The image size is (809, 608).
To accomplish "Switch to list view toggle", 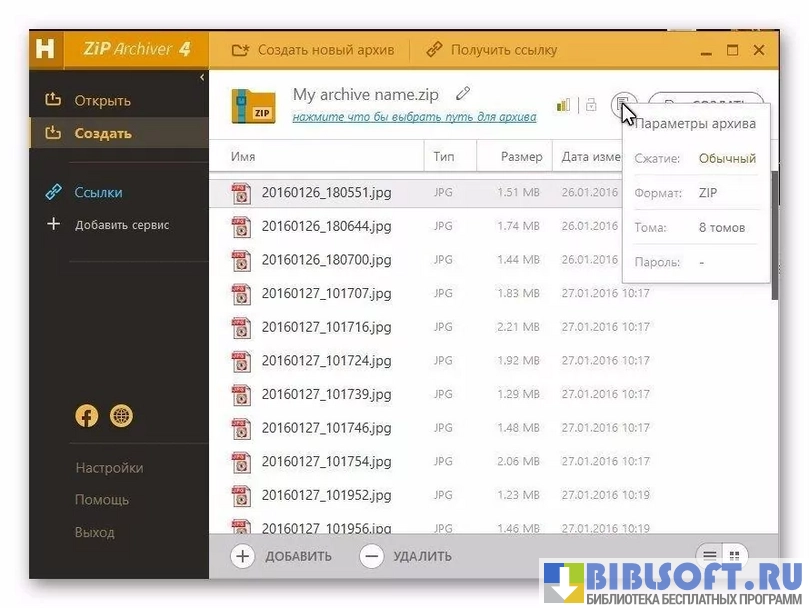I will [710, 555].
